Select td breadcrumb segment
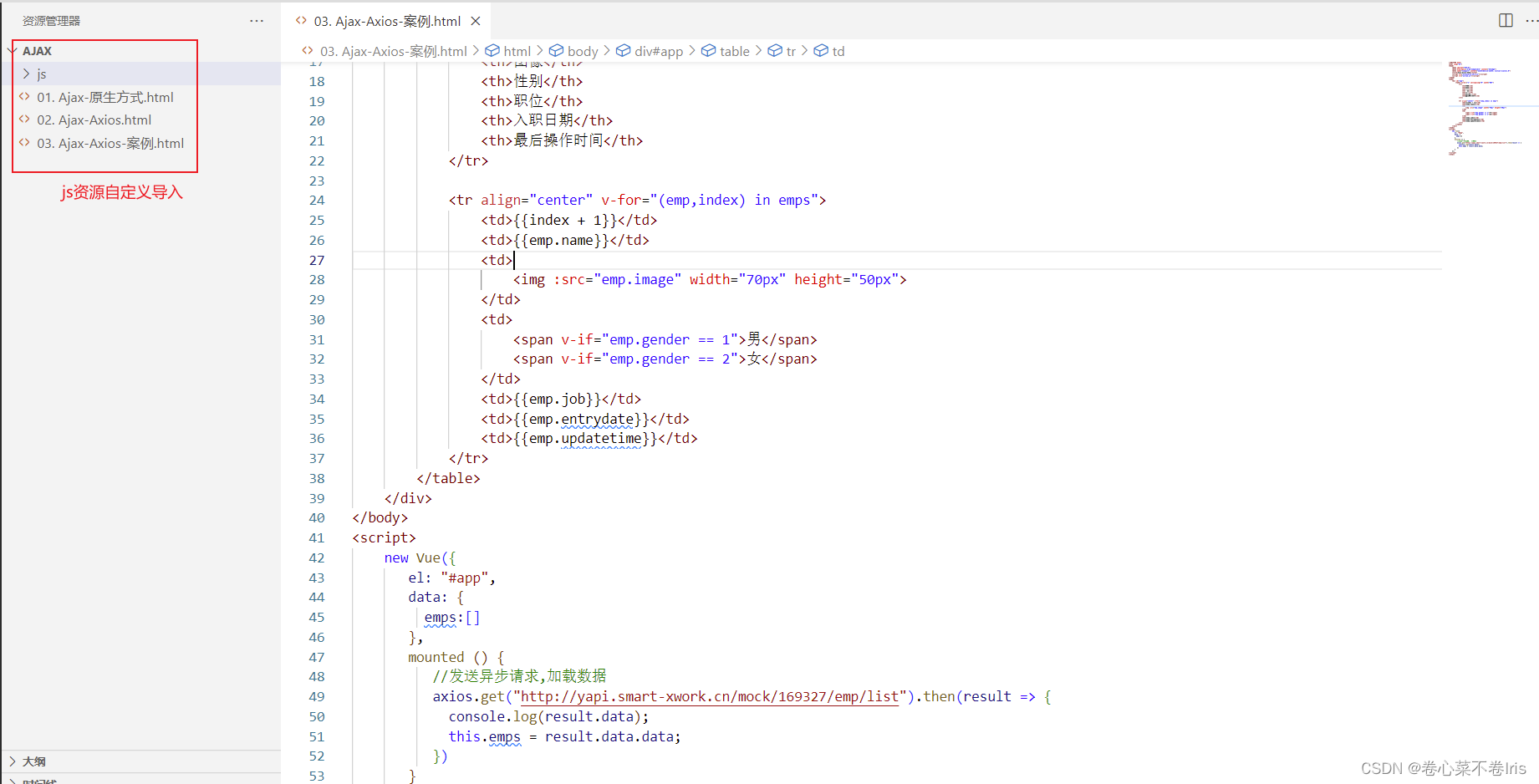1539x784 pixels. pyautogui.click(x=838, y=51)
